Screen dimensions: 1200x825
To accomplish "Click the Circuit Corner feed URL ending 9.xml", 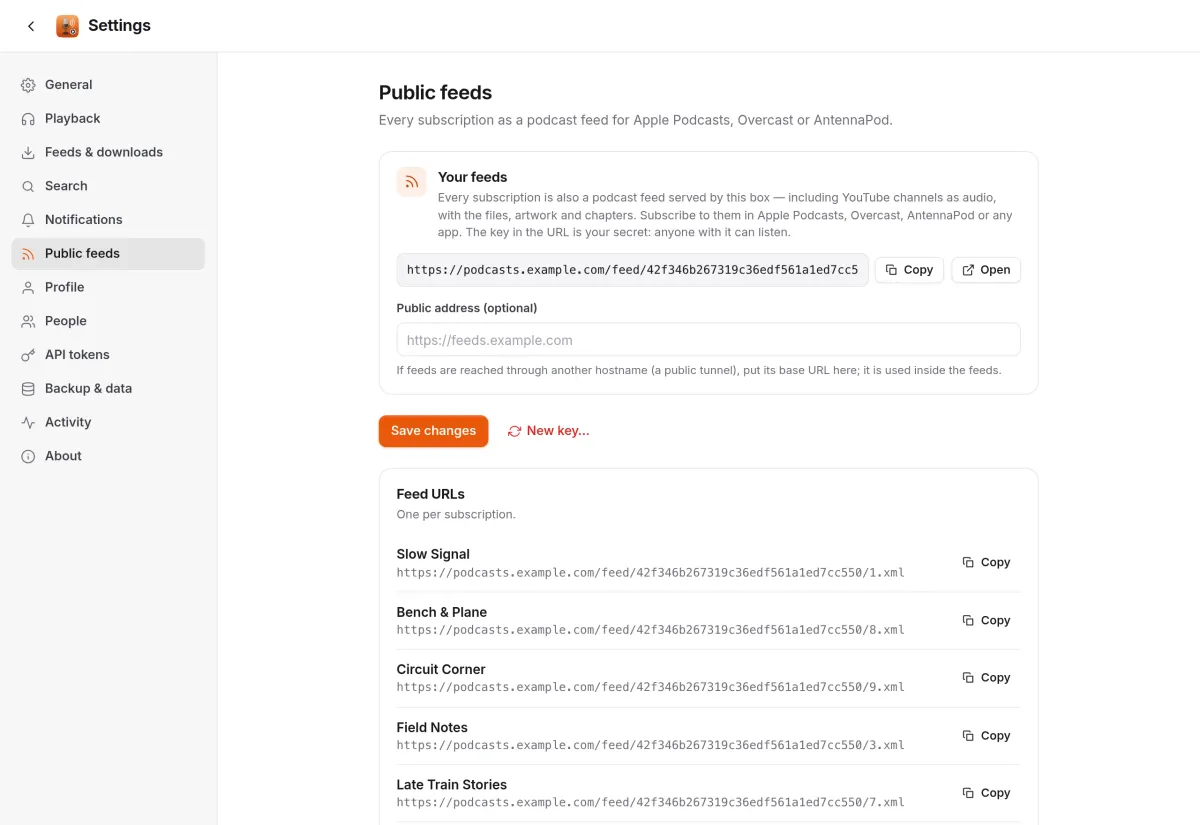I will [x=651, y=688].
